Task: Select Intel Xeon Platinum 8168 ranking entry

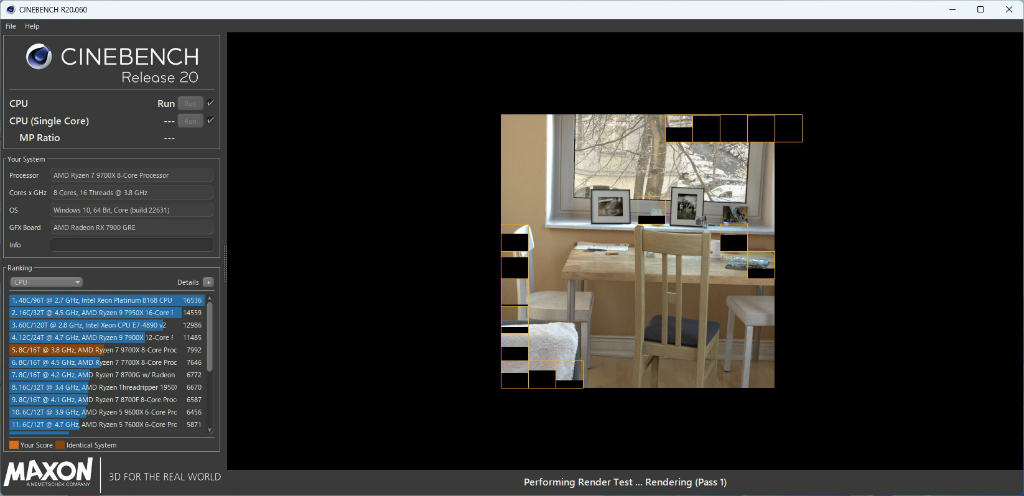Action: tap(106, 300)
